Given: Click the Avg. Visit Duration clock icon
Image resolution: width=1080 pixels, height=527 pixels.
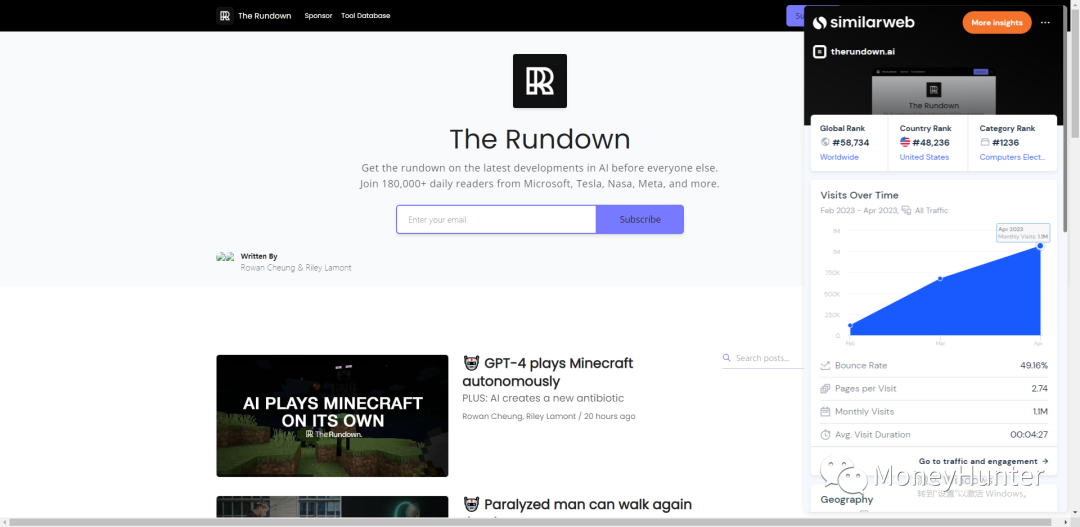Looking at the screenshot, I should click(x=825, y=435).
